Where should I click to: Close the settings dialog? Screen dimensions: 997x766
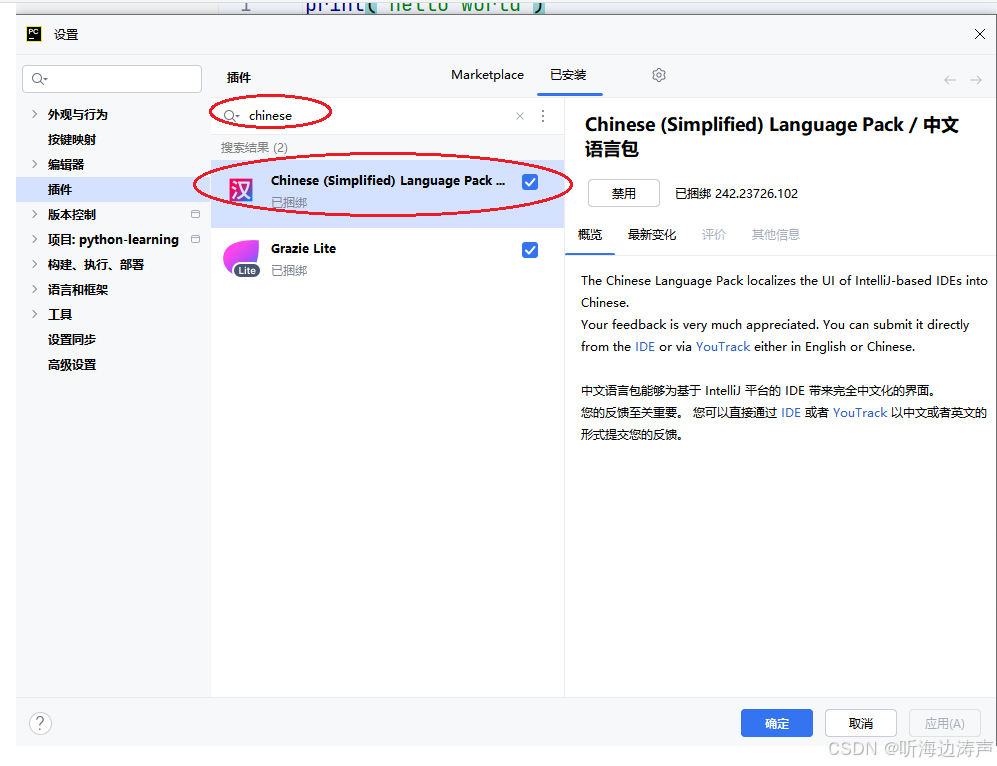(980, 34)
